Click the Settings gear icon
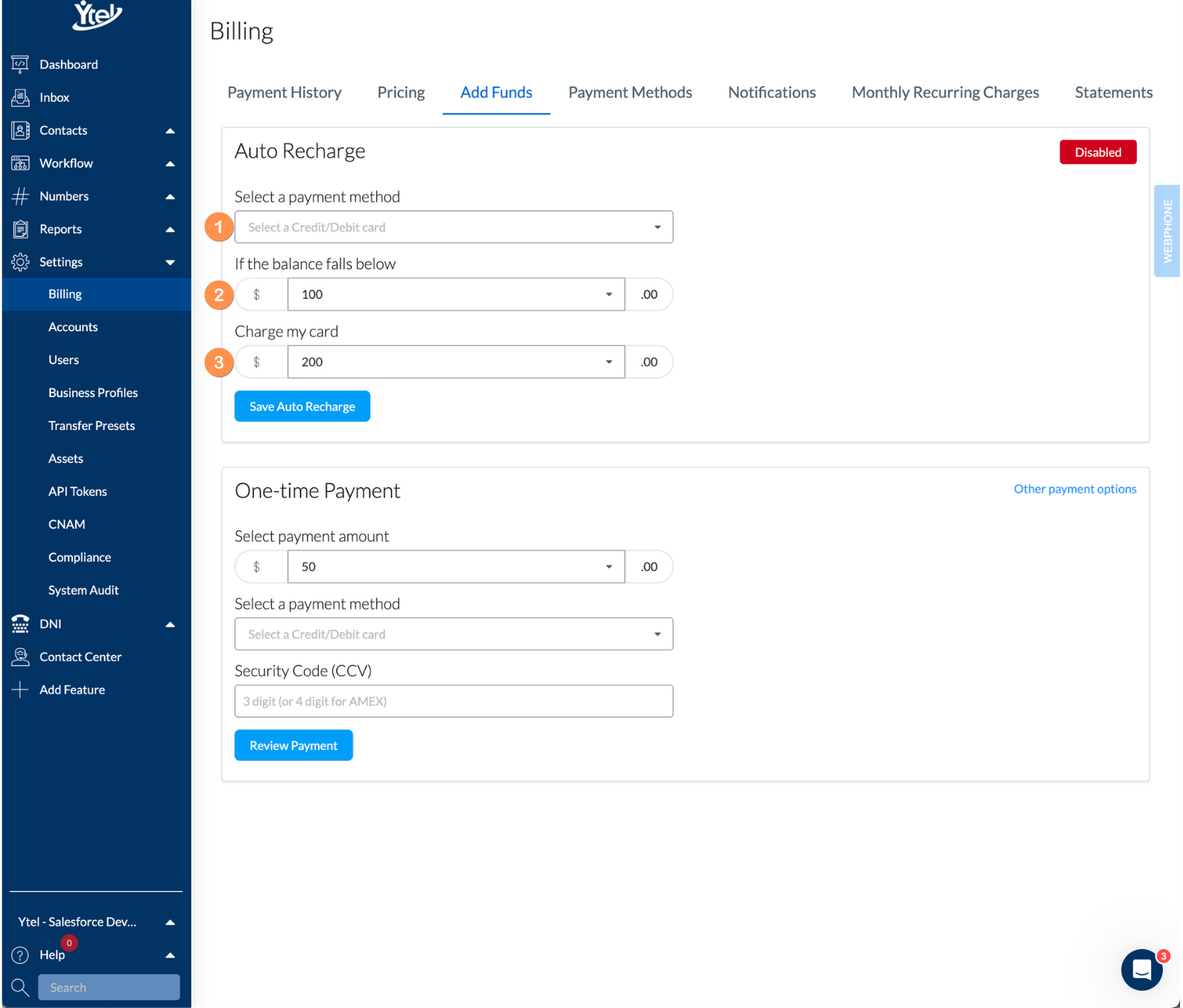Image resolution: width=1183 pixels, height=1008 pixels. click(20, 262)
